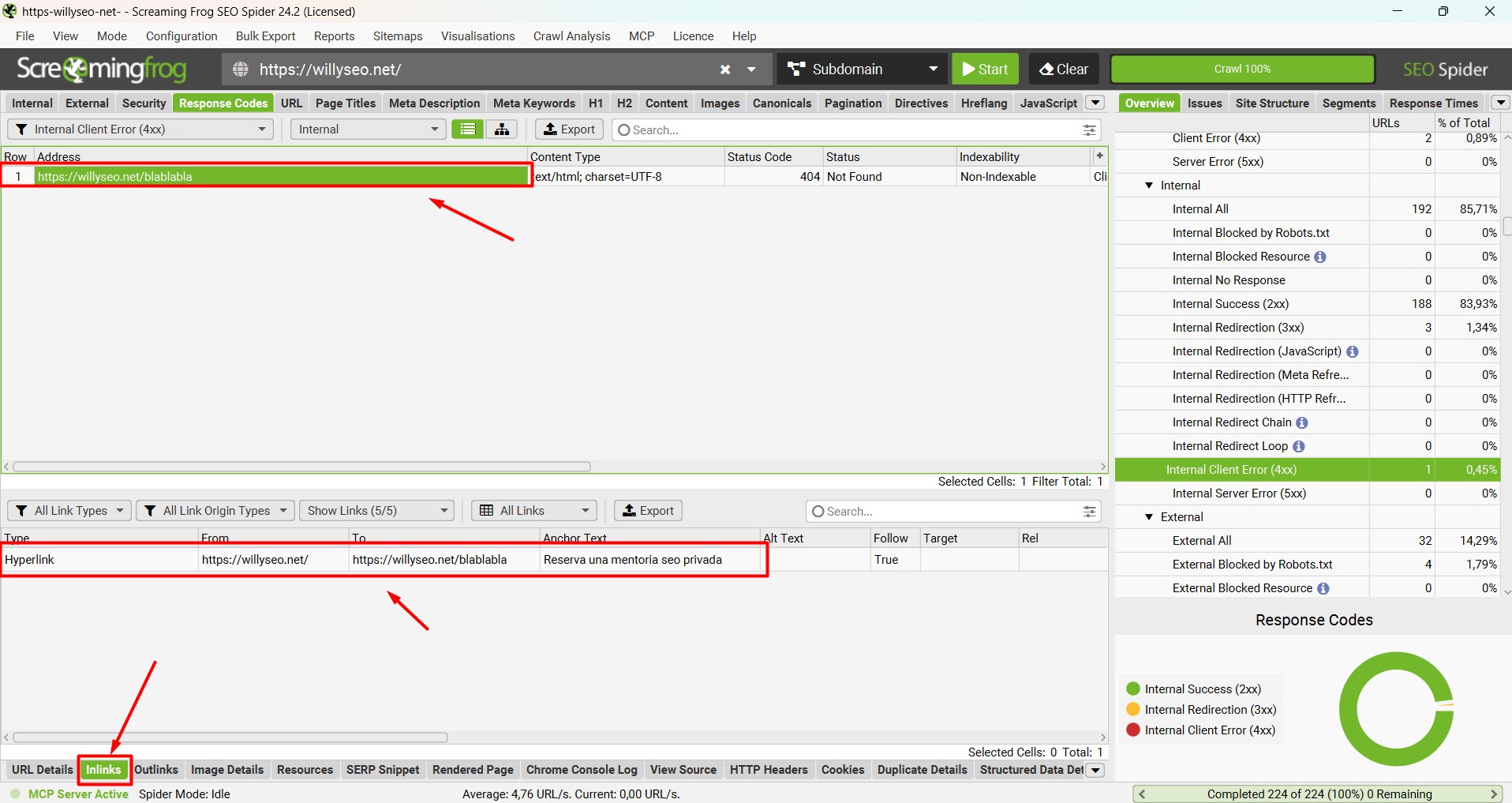The image size is (1512, 803).
Task: Open the Subdomain crawl scope dropdown
Action: 863,69
